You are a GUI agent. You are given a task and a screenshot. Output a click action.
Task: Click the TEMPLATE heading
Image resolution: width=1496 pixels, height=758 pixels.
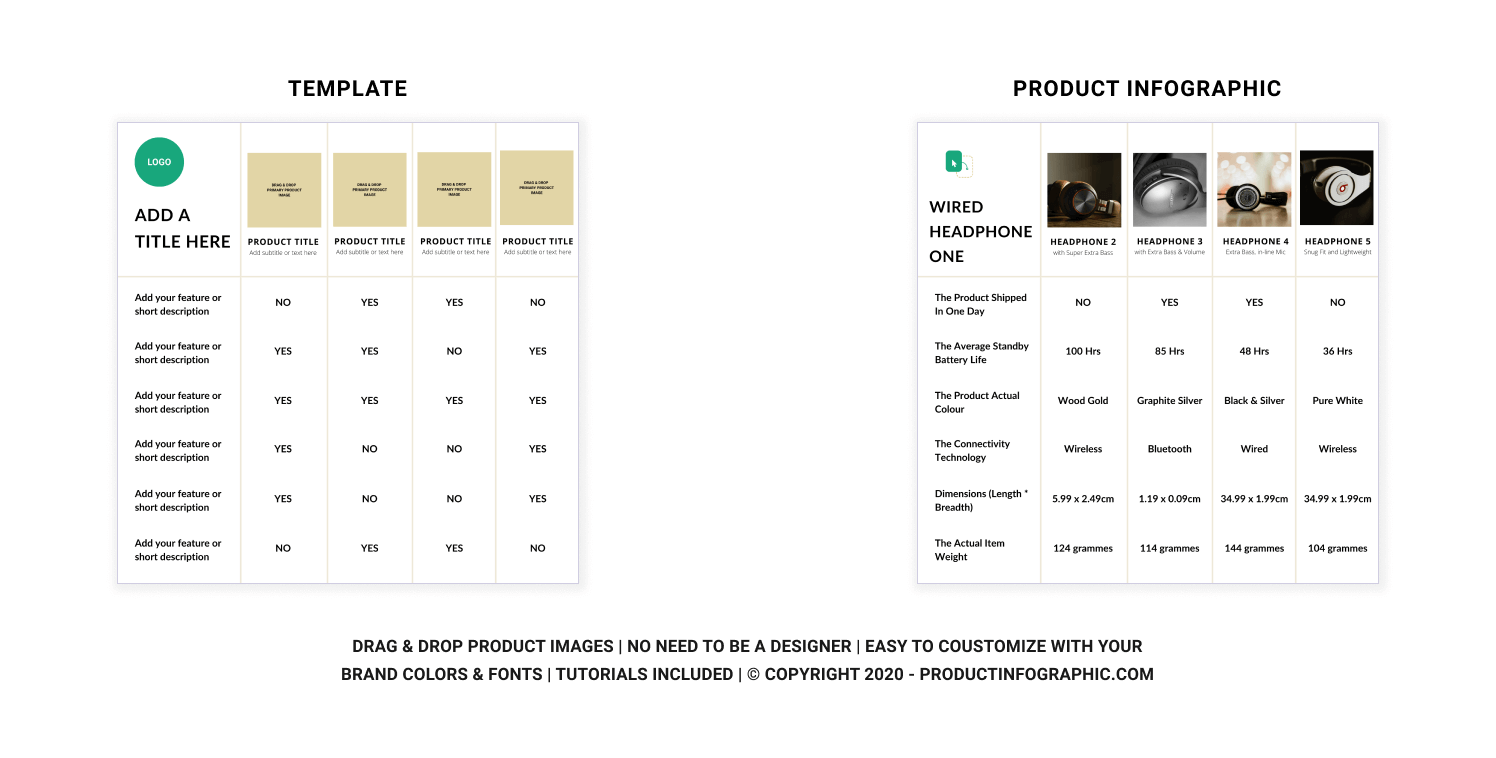coord(348,88)
